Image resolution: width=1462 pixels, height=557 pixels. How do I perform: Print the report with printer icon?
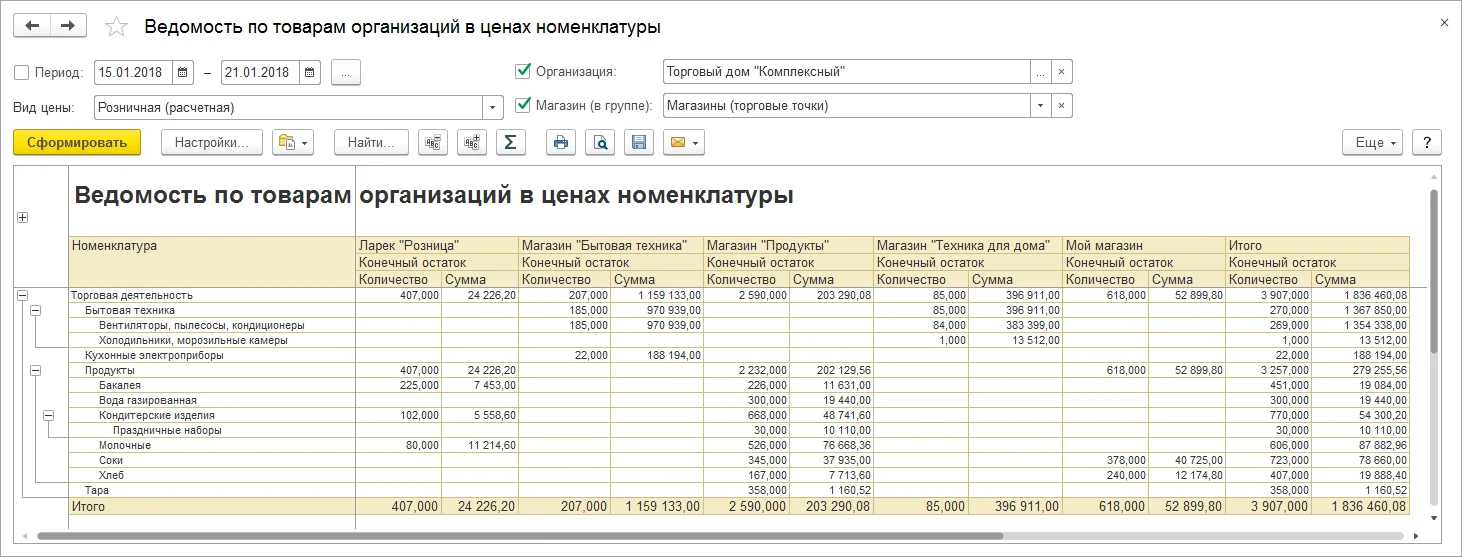pos(561,143)
